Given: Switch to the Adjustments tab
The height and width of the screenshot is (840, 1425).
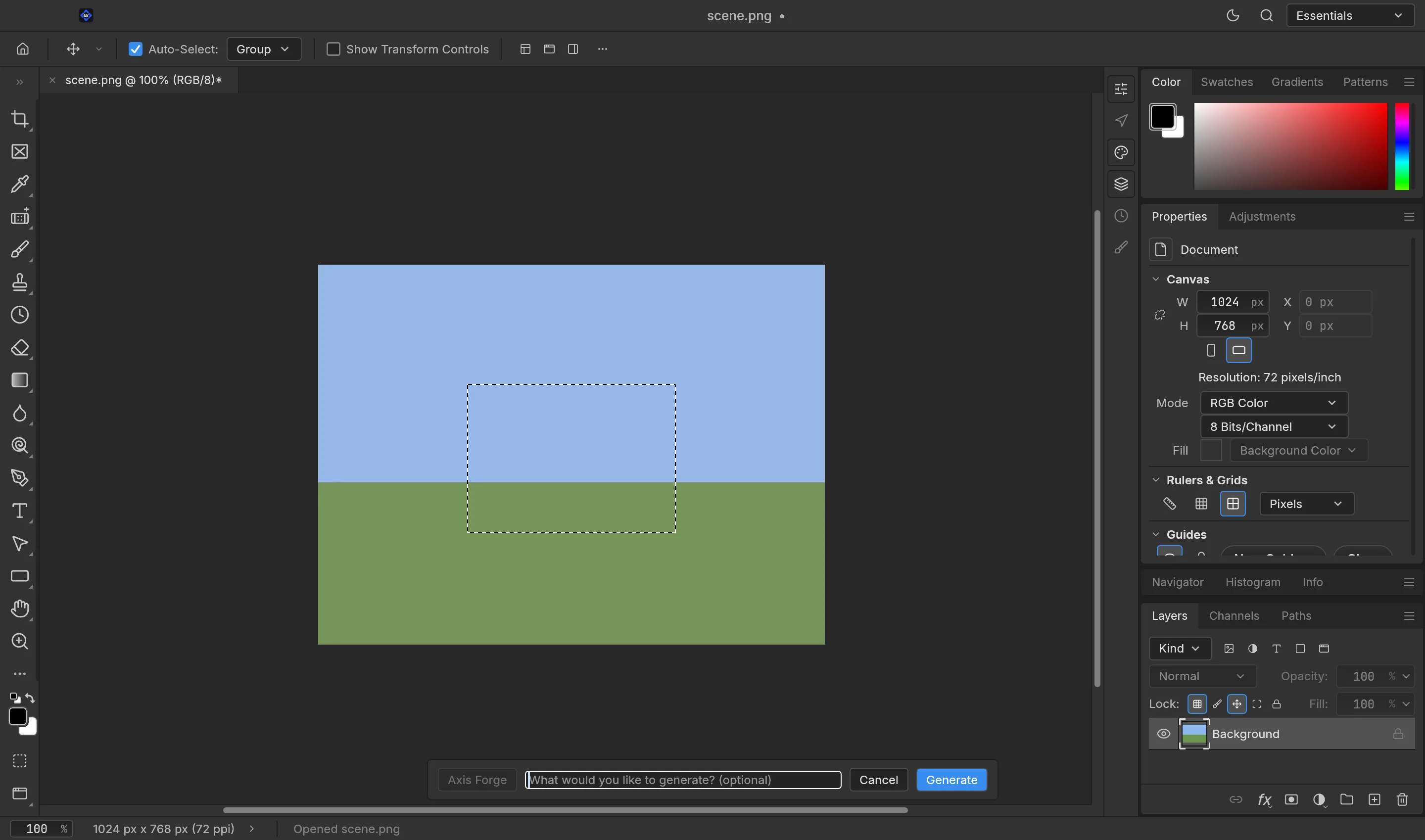Looking at the screenshot, I should (1262, 217).
